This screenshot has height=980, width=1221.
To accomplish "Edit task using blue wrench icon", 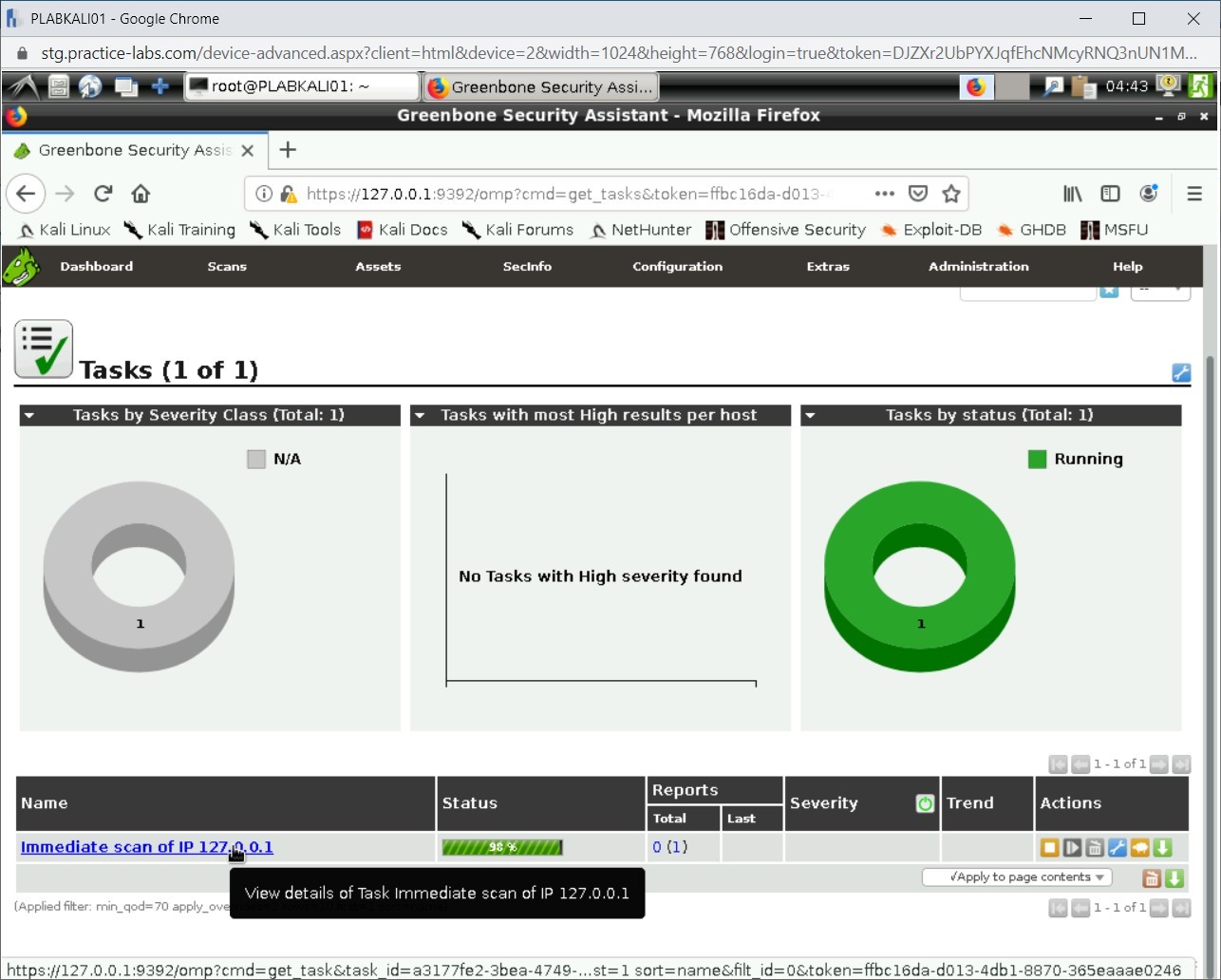I will (x=1118, y=848).
